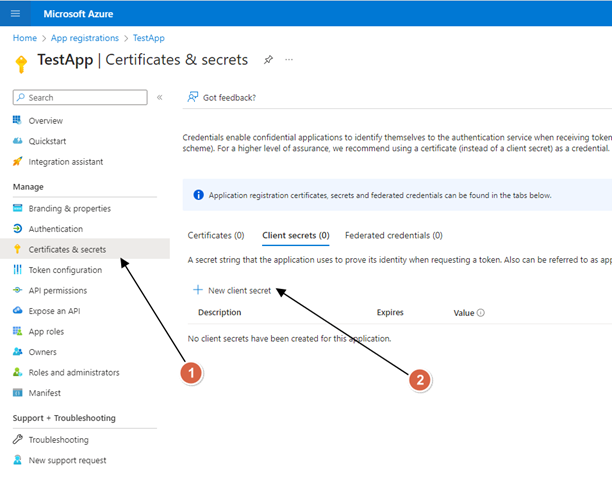Viewport: 612px width, 485px height.
Task: Click the Manifest icon
Action: 18,393
